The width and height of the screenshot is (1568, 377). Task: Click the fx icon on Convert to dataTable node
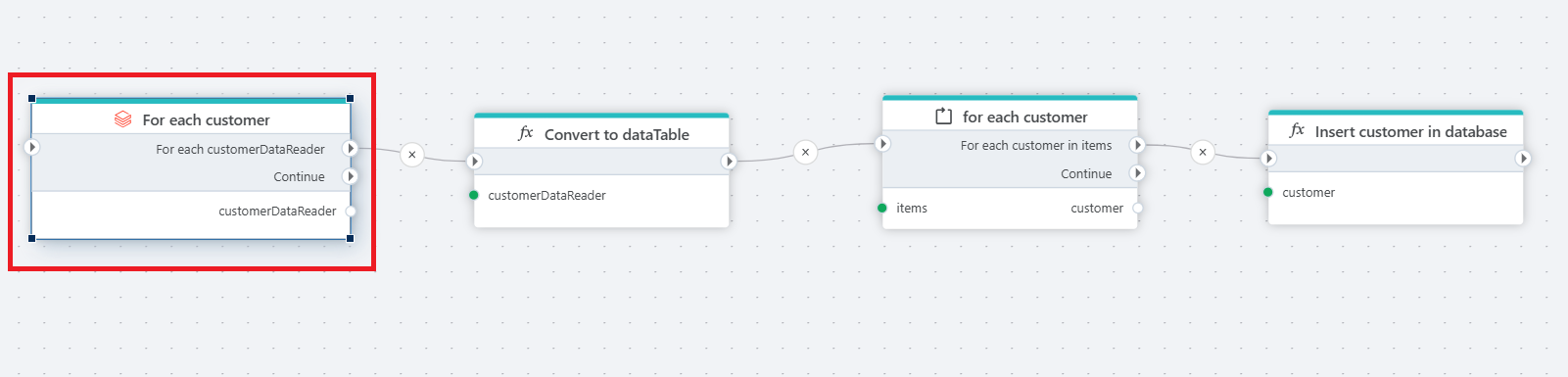click(526, 133)
